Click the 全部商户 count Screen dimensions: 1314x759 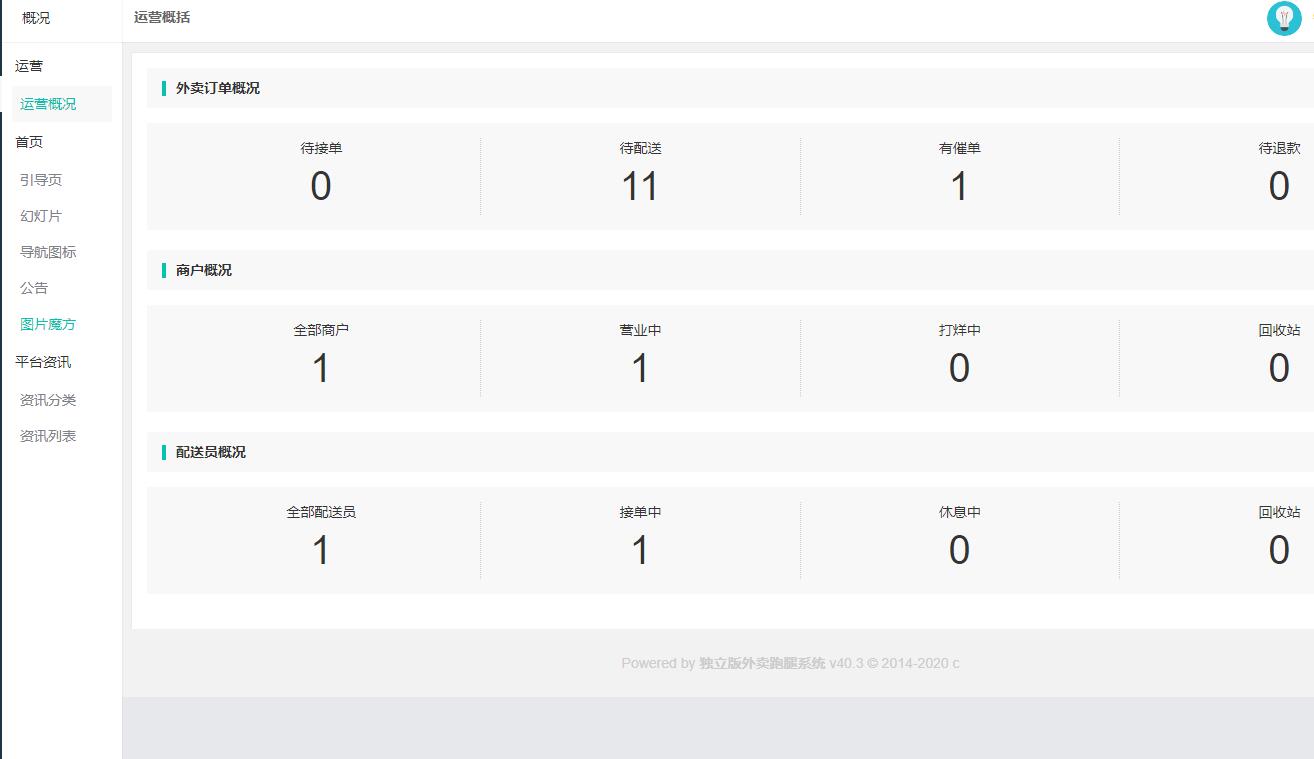321,369
